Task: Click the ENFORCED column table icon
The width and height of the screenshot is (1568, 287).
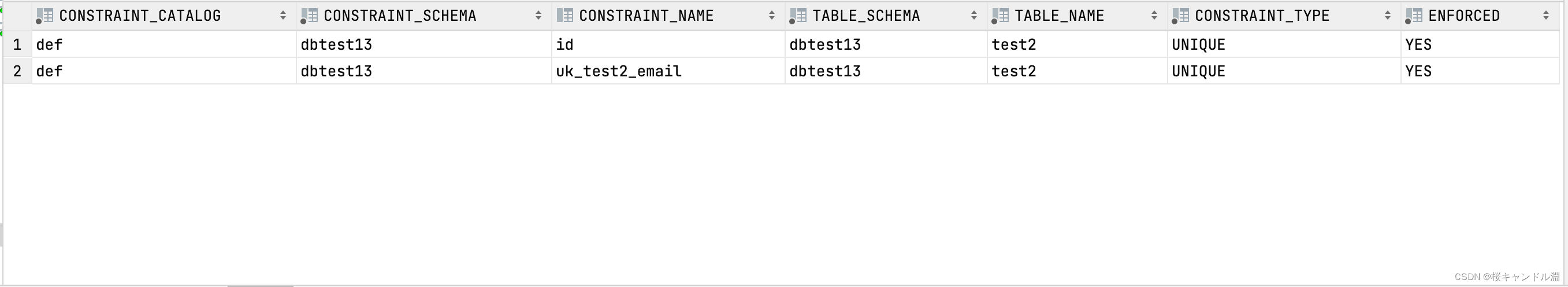Action: (1413, 16)
